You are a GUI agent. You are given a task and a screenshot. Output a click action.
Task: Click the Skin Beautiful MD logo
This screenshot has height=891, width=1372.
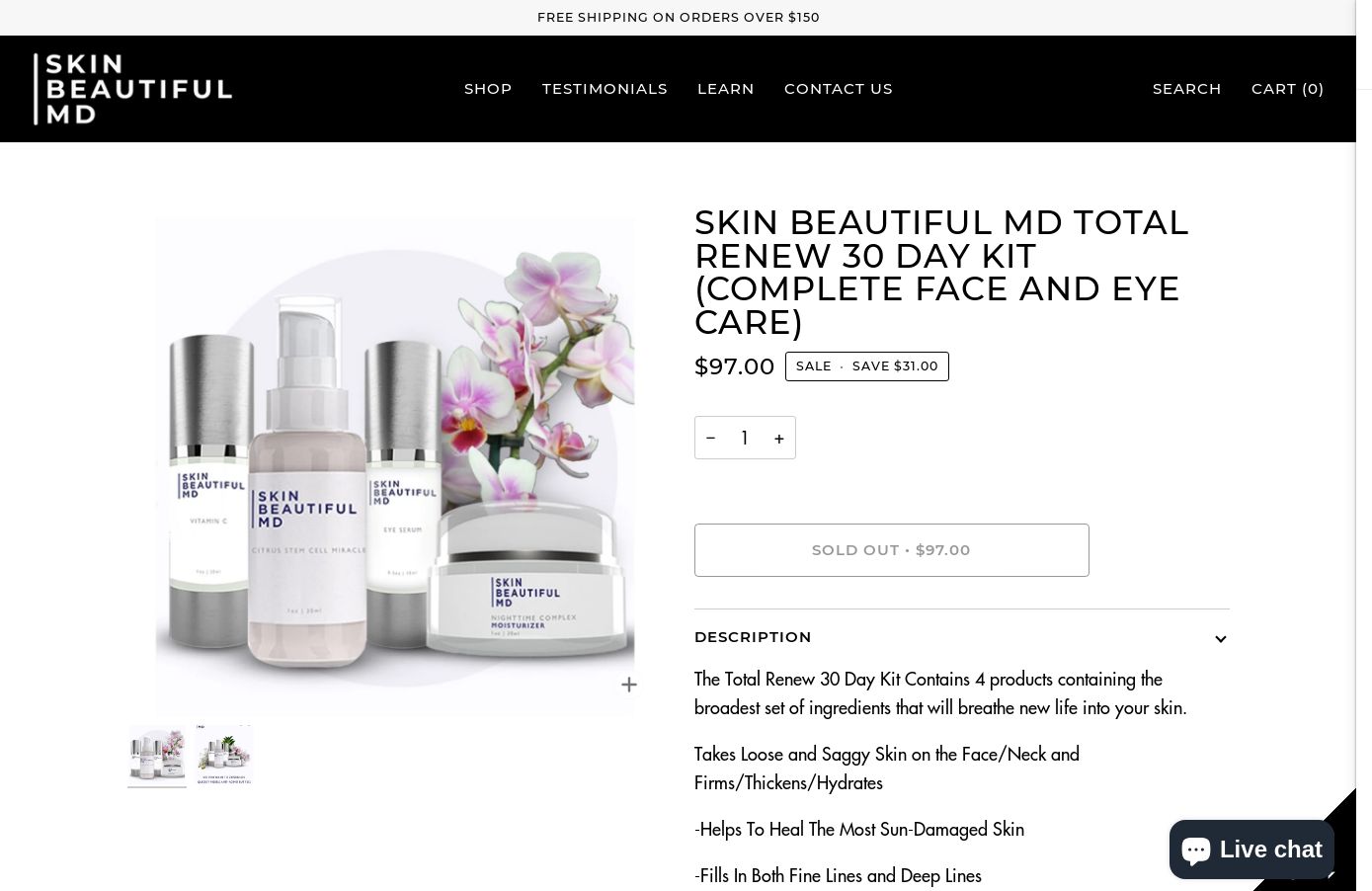132,89
